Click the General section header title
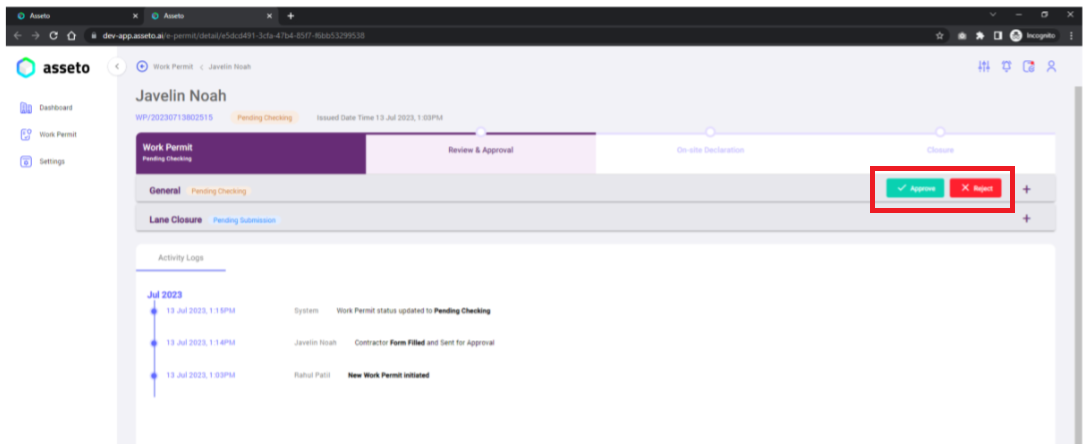The image size is (1086, 444). (x=165, y=190)
